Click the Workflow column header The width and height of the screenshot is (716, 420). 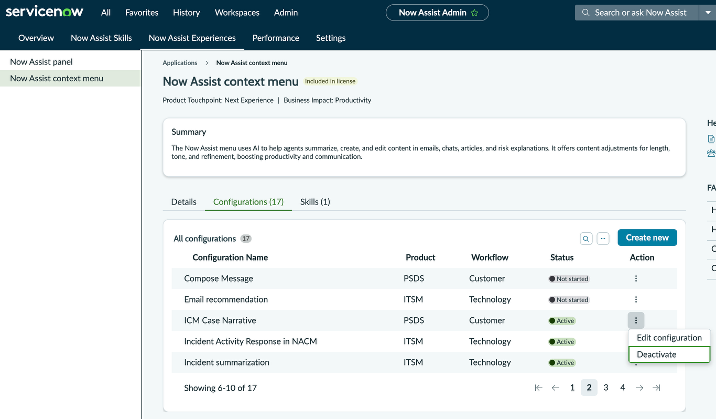tap(490, 257)
